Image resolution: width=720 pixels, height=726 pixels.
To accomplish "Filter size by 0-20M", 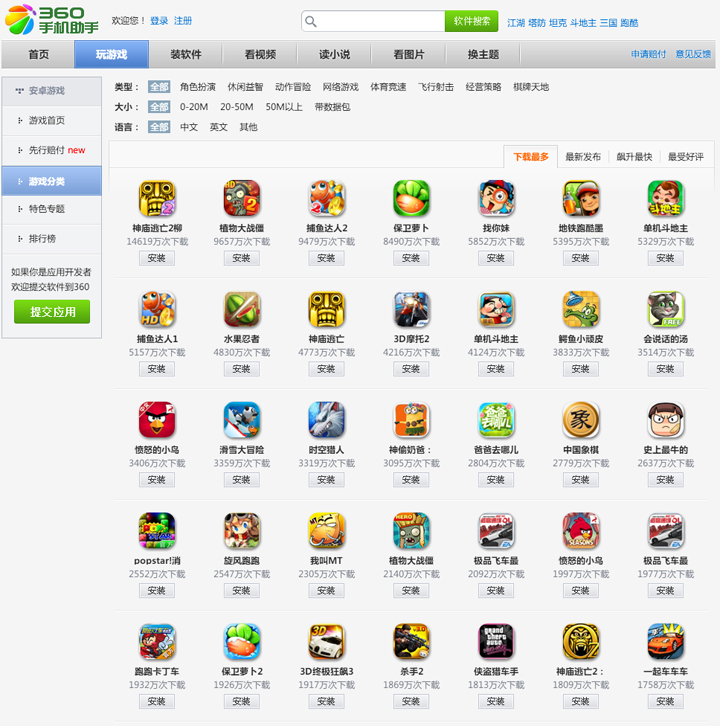I will point(194,107).
